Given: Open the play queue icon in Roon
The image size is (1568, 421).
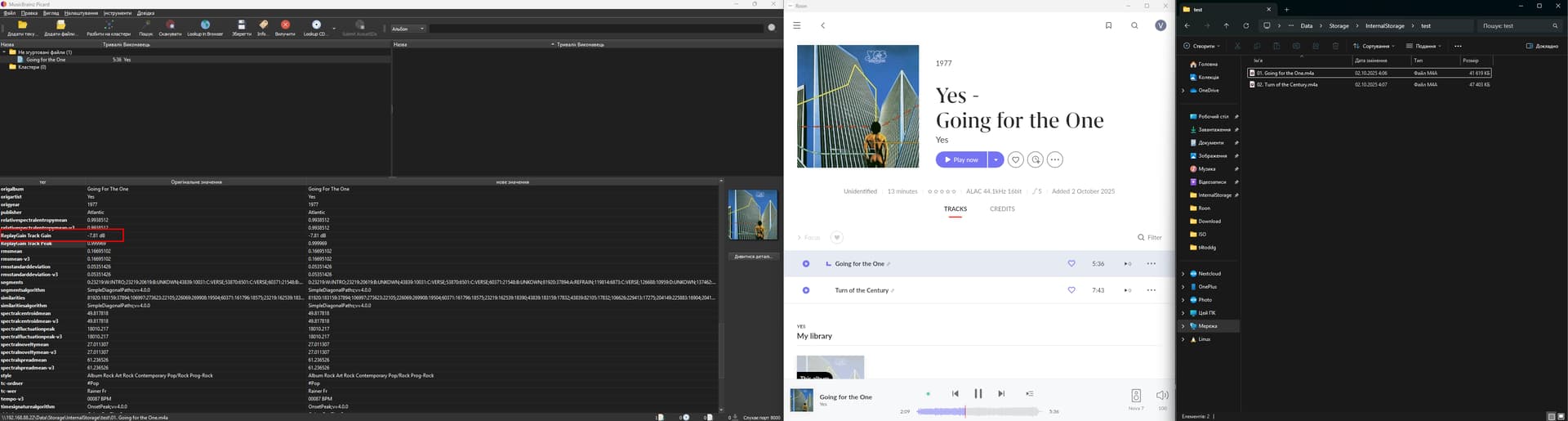Looking at the screenshot, I should coord(1029,394).
